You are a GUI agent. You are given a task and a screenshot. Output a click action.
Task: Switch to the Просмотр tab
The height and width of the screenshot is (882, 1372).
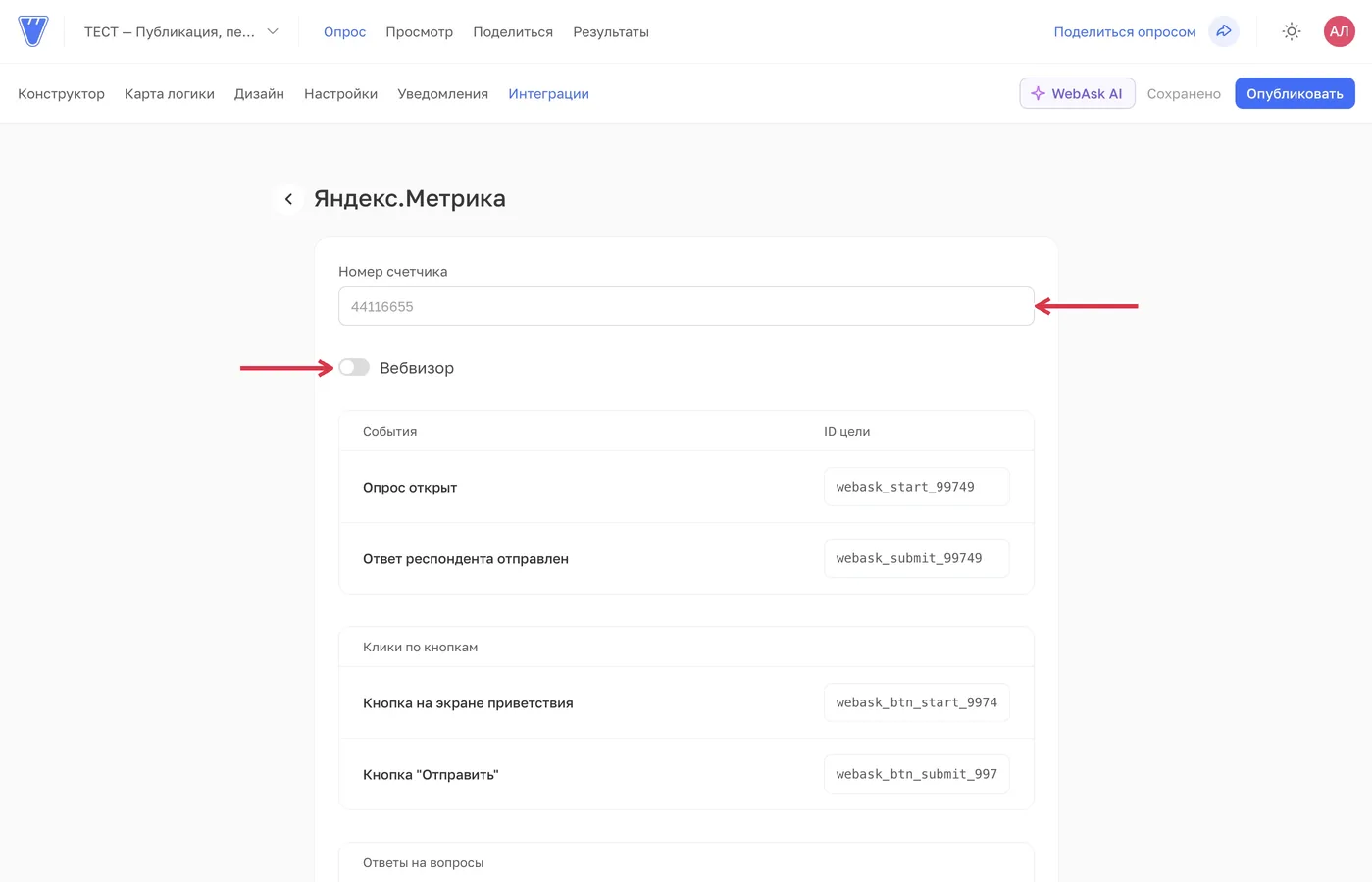click(x=419, y=32)
